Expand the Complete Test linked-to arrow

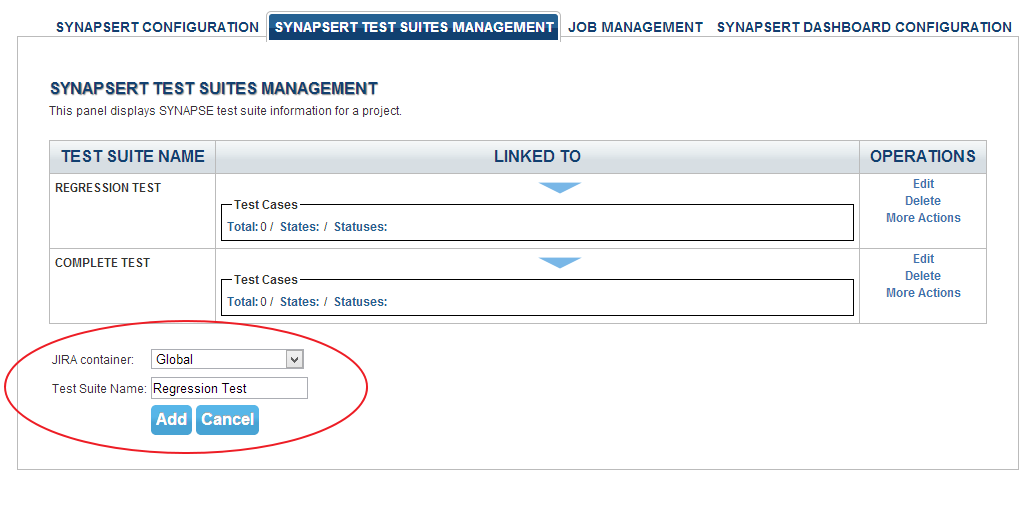[x=560, y=263]
